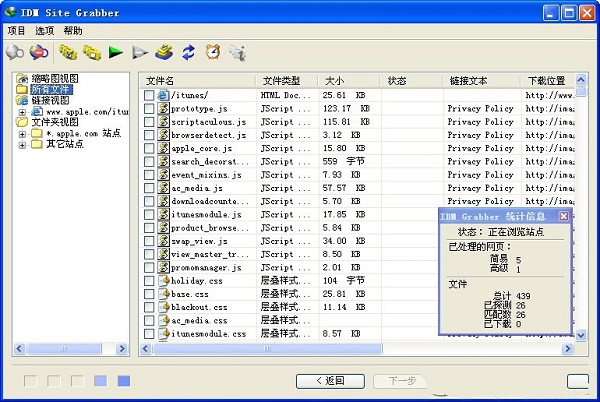The image size is (600, 402).
Task: Click the swap_view.js file icon
Action: pyautogui.click(x=163, y=241)
